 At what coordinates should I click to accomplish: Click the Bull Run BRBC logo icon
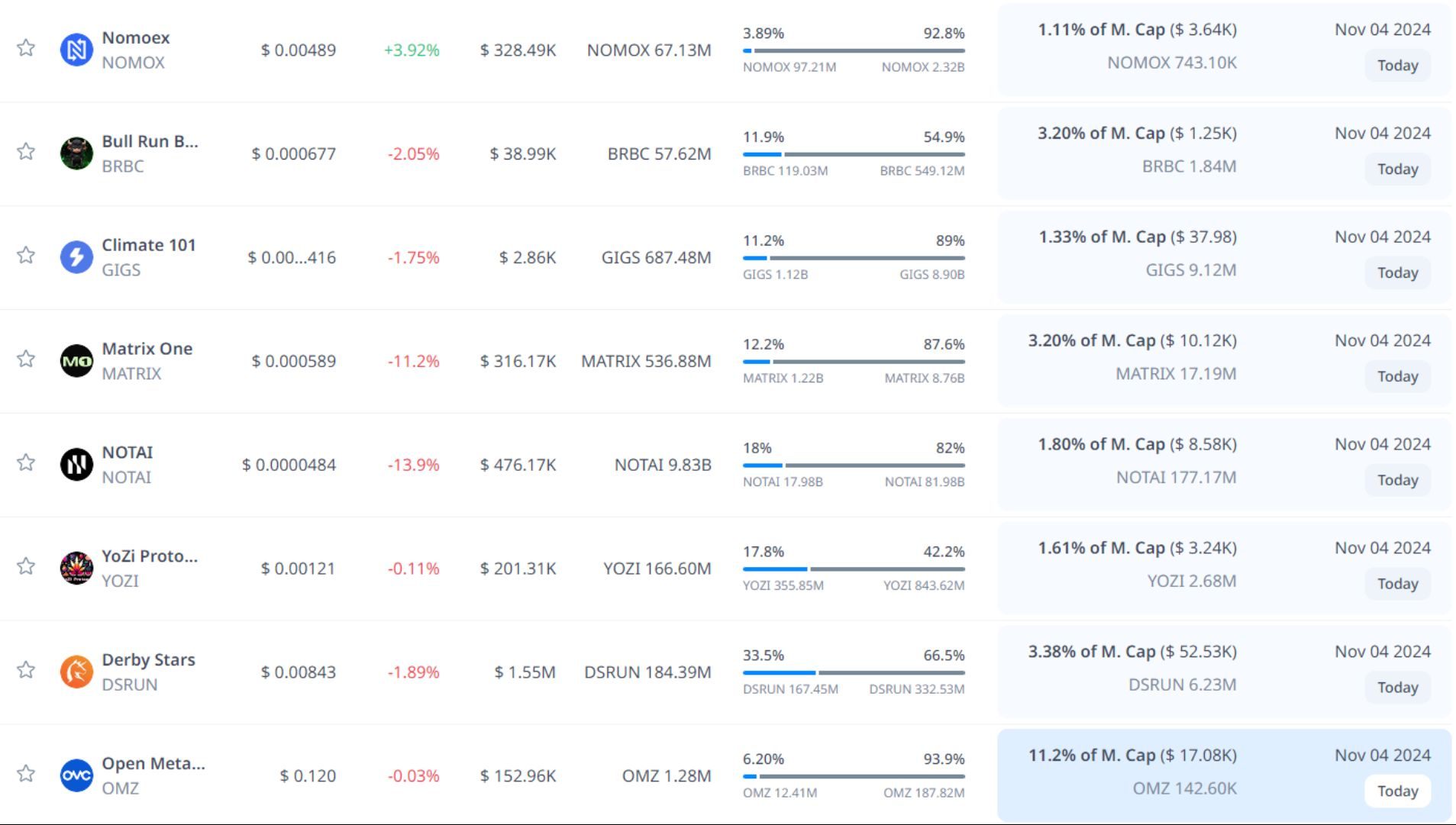click(76, 153)
